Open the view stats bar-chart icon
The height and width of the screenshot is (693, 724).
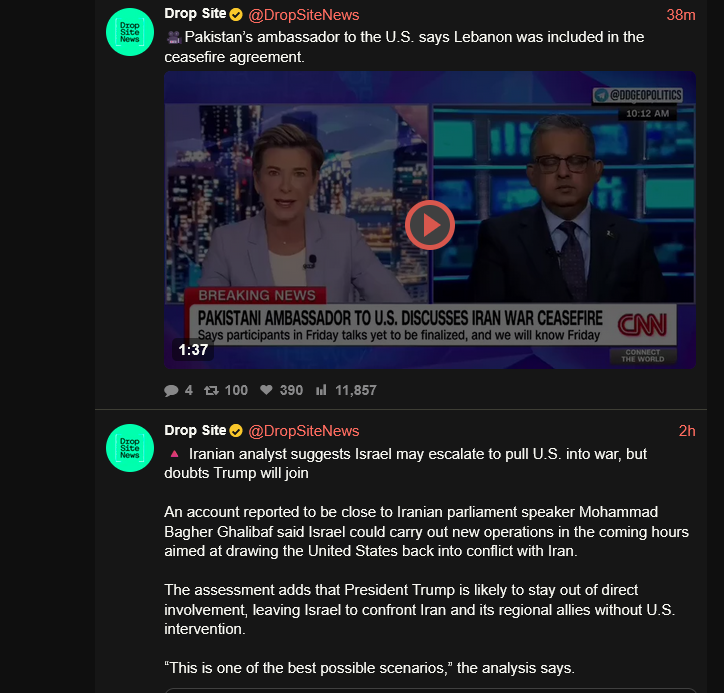pyautogui.click(x=321, y=390)
